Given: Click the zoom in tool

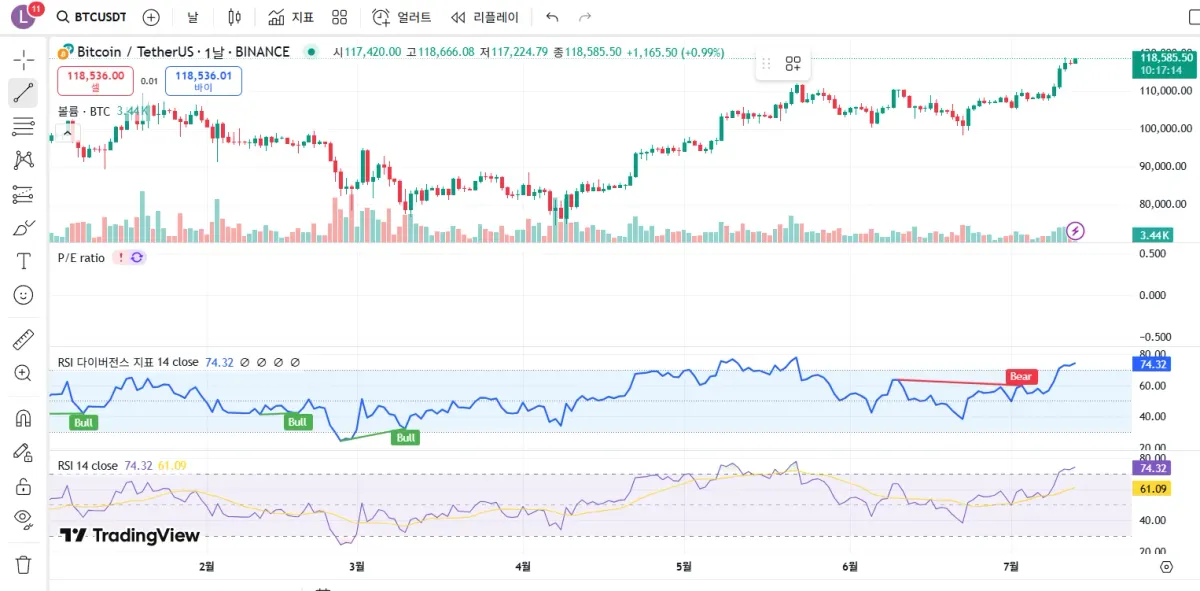Looking at the screenshot, I should point(23,373).
